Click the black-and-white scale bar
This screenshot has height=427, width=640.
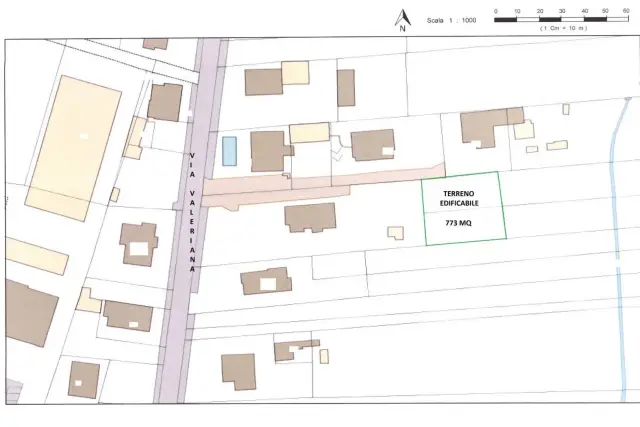click(561, 19)
